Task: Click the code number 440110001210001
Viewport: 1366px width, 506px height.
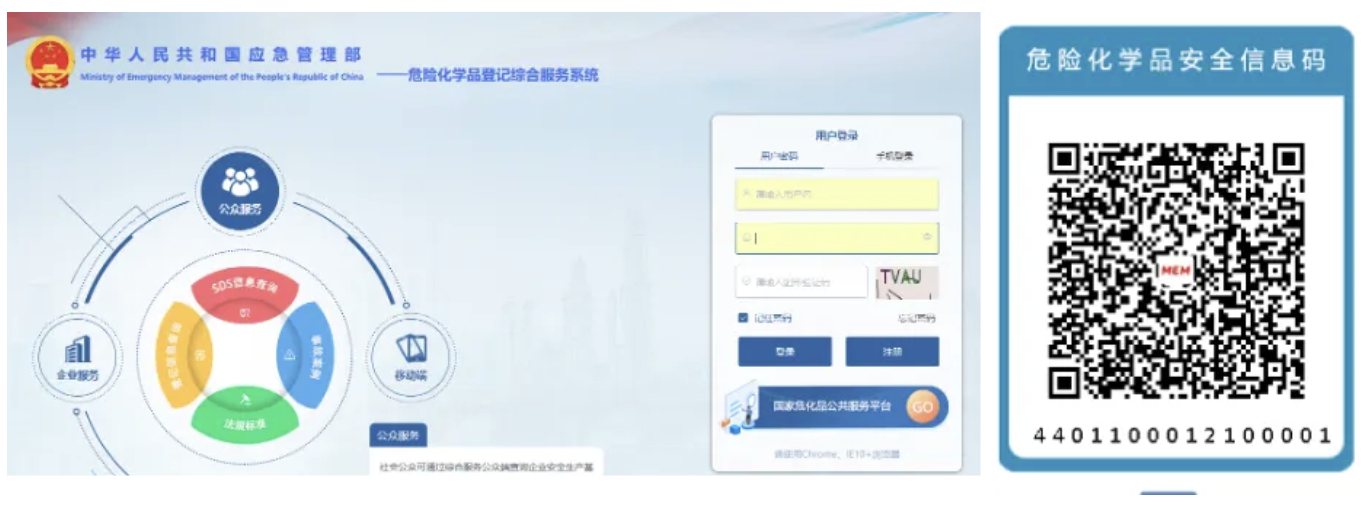Action: [1182, 435]
